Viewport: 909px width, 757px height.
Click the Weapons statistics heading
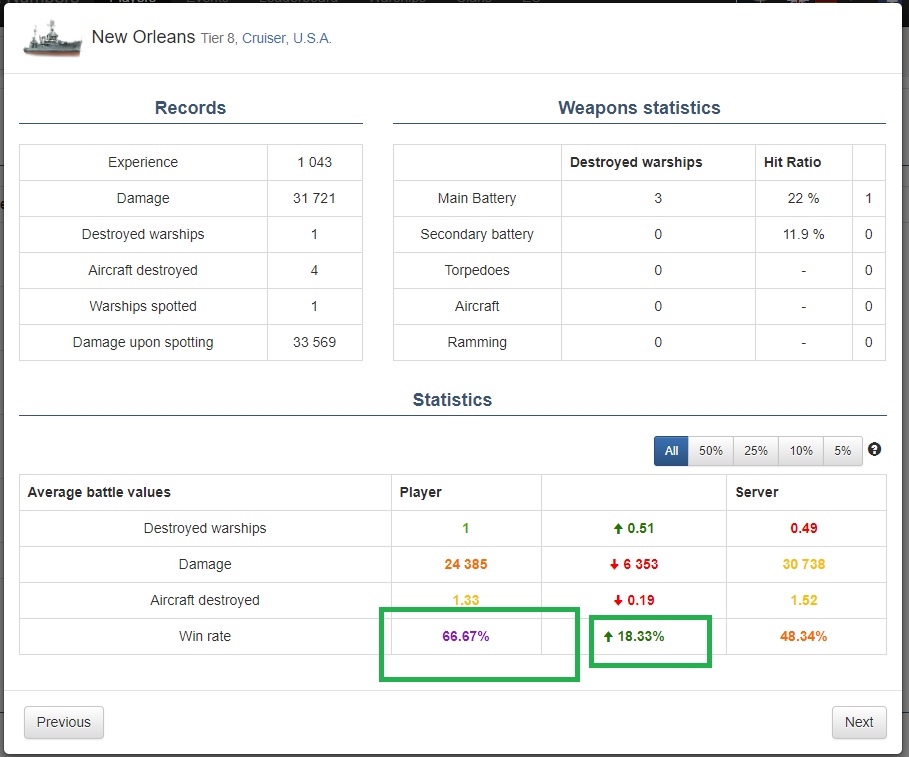(639, 108)
